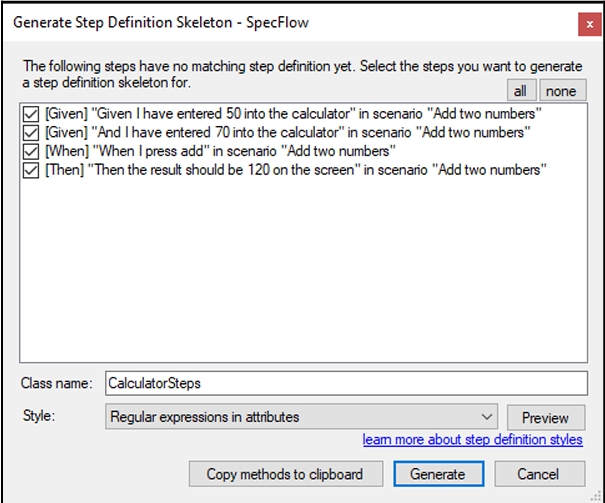This screenshot has height=503, width=605.
Task: Click the Preview button
Action: coord(545,417)
